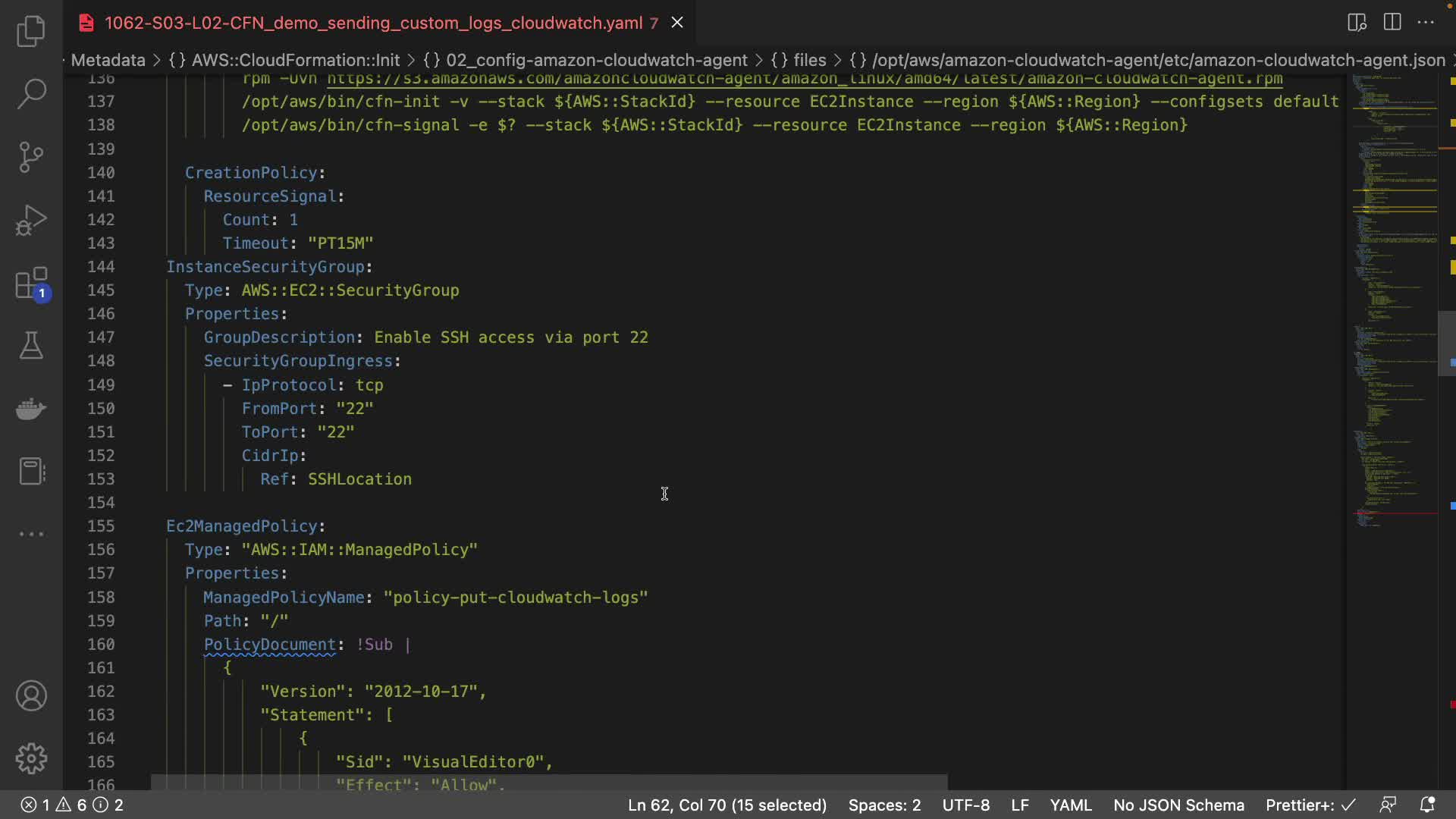Open the Search panel magnifier icon
The image size is (1456, 819).
(x=31, y=94)
